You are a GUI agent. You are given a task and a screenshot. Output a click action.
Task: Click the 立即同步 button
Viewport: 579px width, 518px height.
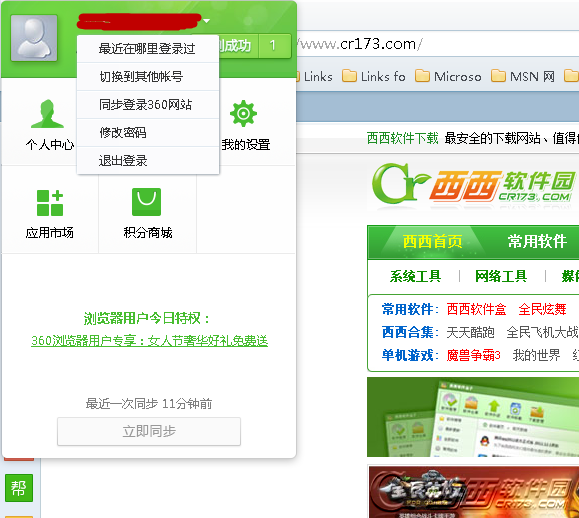pyautogui.click(x=149, y=431)
